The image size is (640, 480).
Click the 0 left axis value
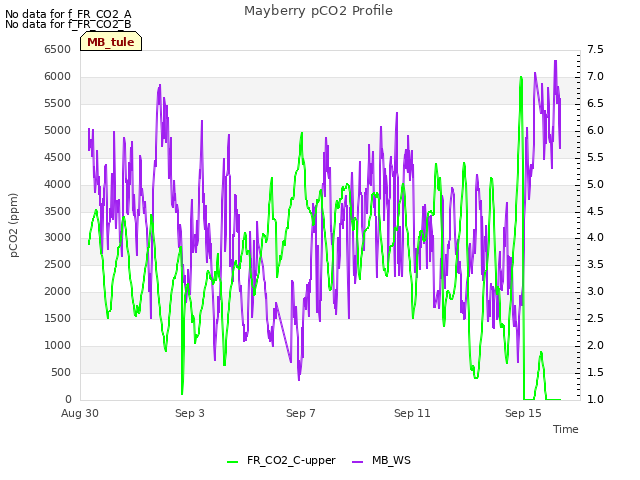pos(68,399)
